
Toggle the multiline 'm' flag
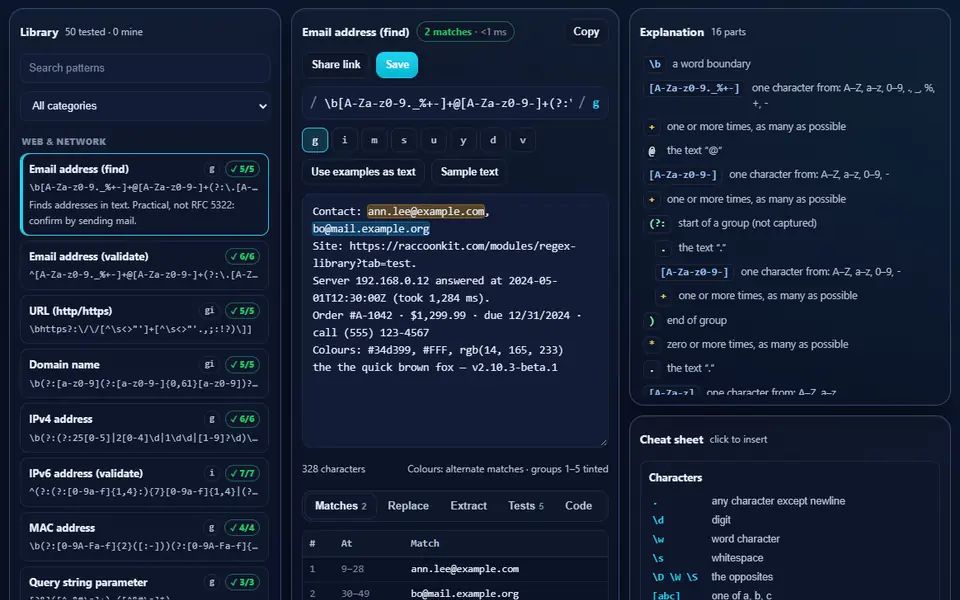[374, 140]
